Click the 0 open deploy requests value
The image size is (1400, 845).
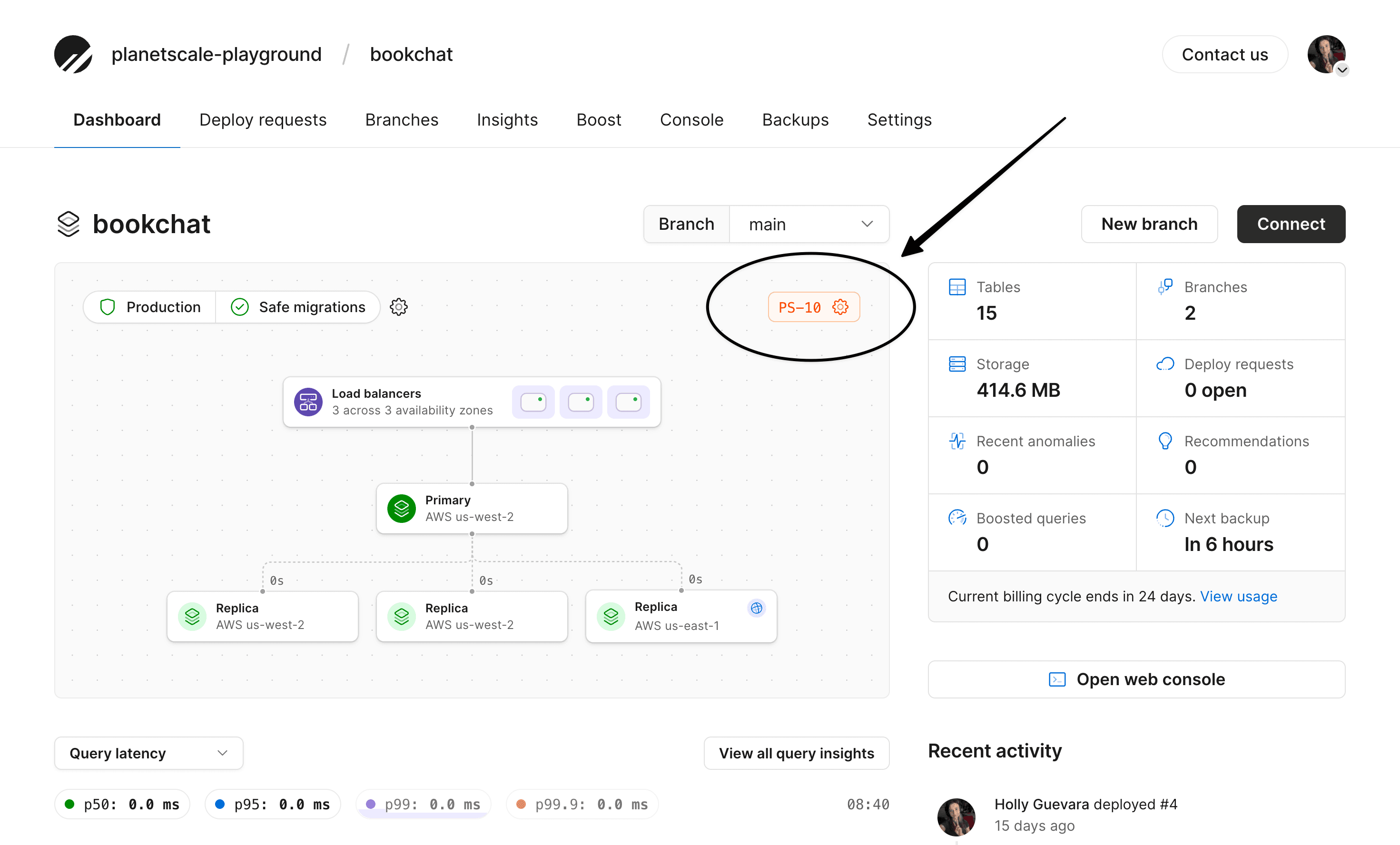[1215, 390]
